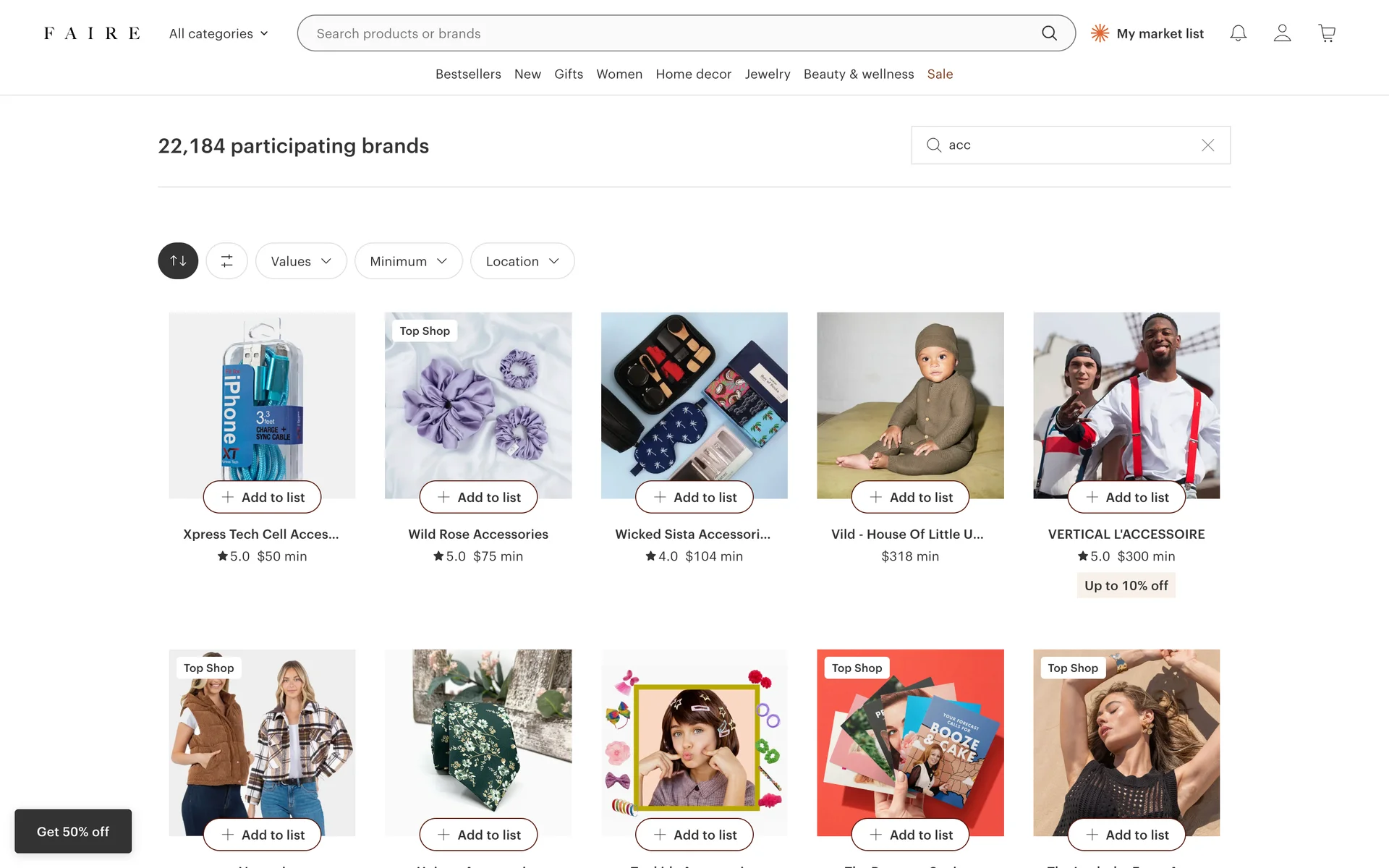The height and width of the screenshot is (868, 1389).
Task: Open the shopping cart
Action: (1327, 33)
